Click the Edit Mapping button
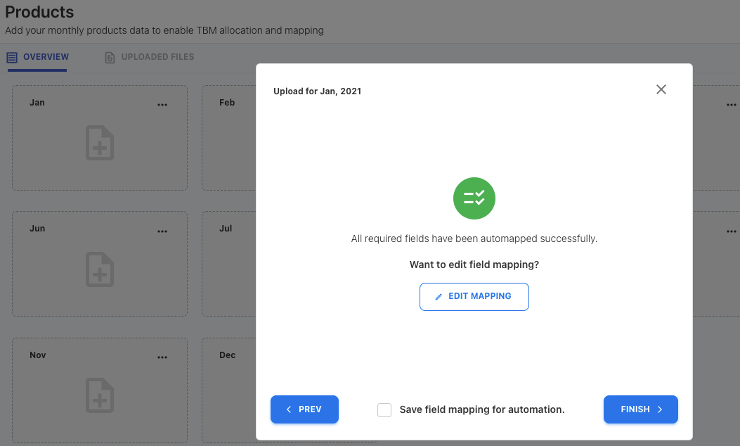 click(474, 297)
